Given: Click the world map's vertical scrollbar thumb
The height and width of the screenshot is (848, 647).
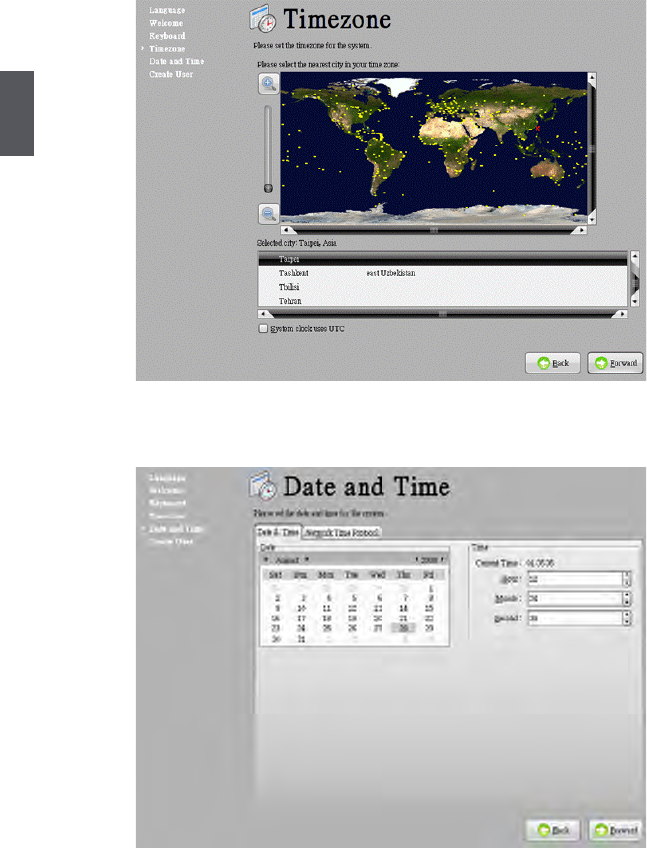Looking at the screenshot, I should coord(592,148).
